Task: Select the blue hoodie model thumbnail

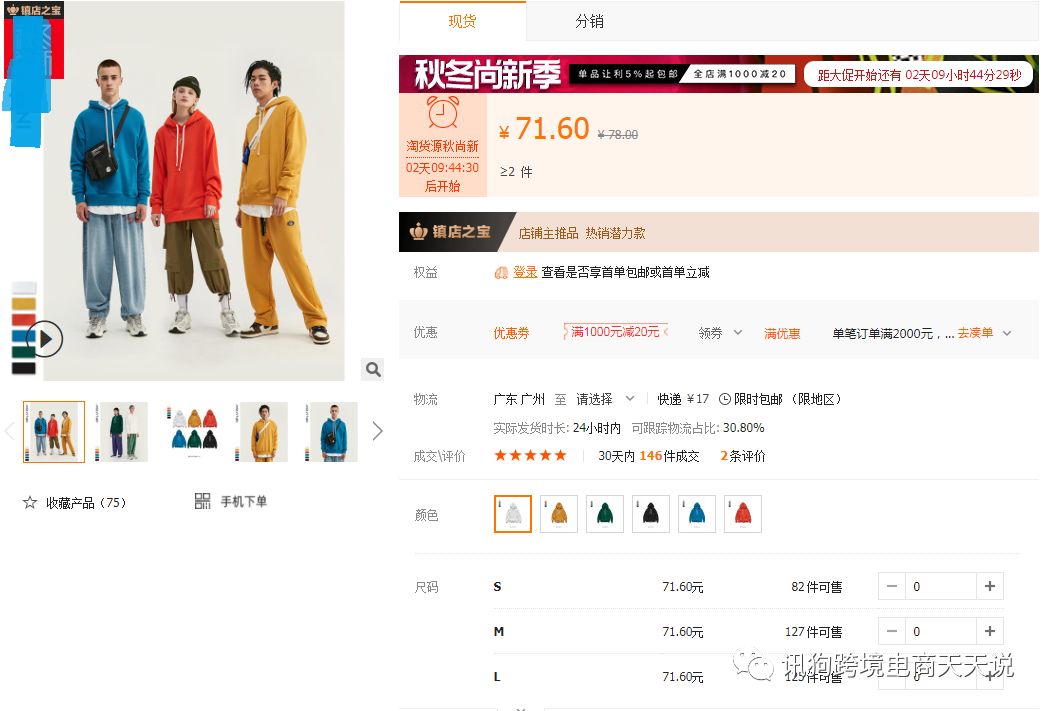Action: click(x=332, y=432)
